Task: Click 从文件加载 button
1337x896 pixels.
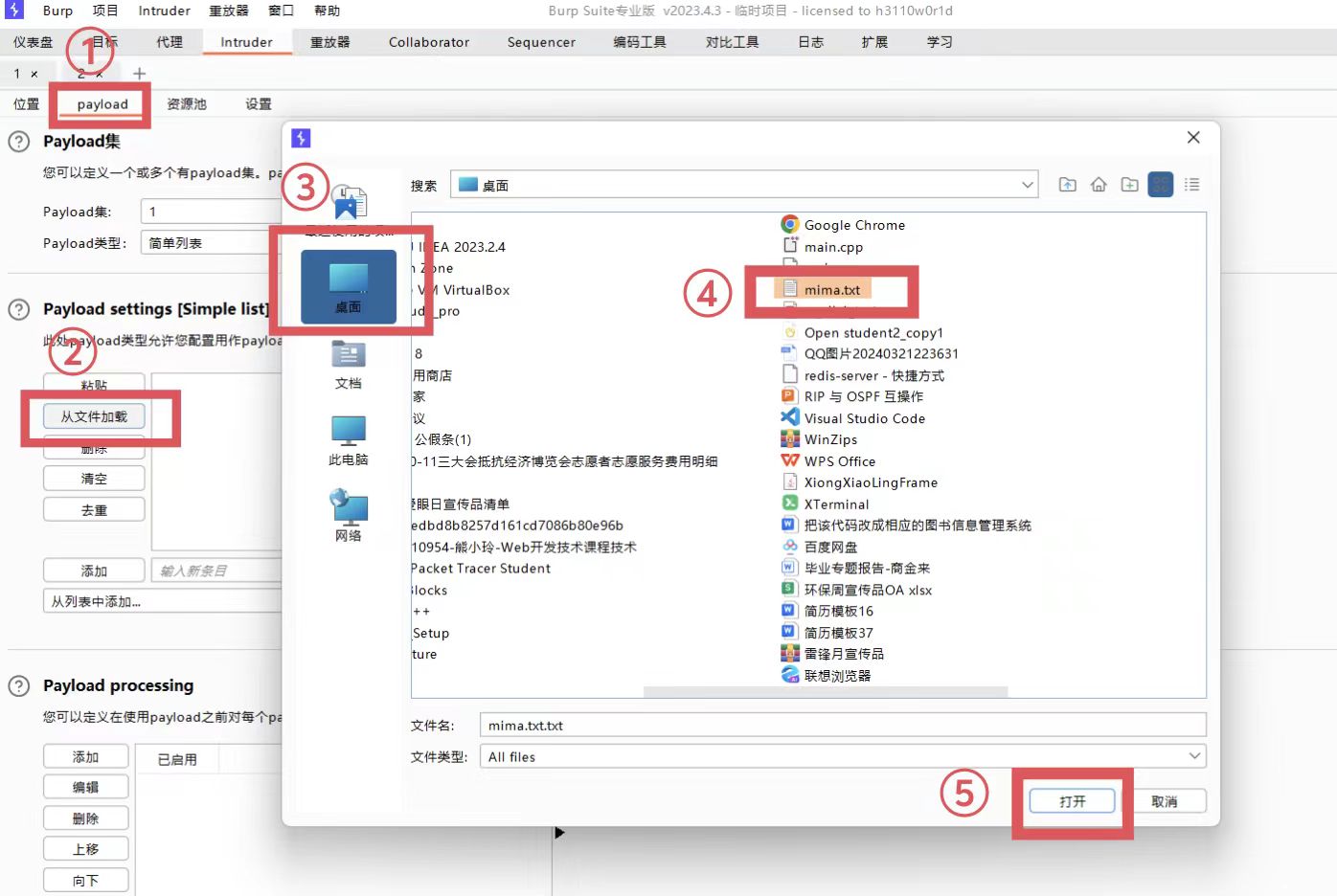Action: point(94,416)
